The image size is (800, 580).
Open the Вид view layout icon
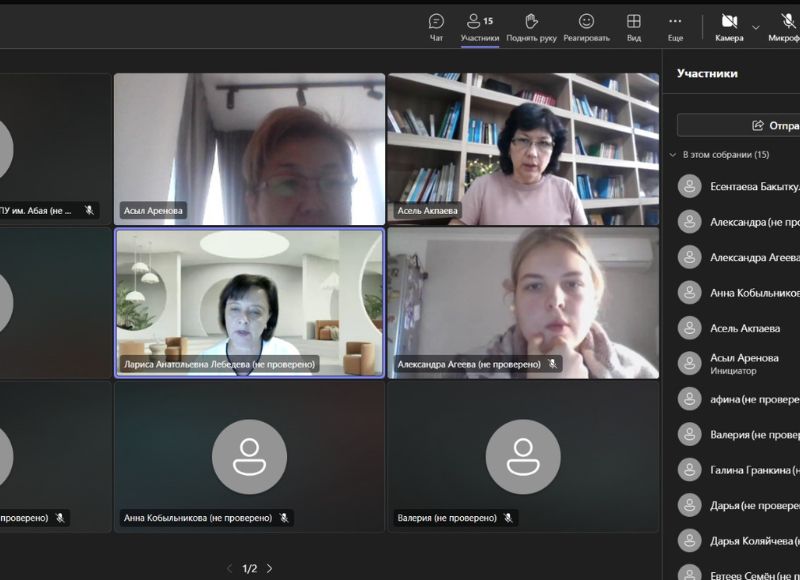(x=634, y=22)
